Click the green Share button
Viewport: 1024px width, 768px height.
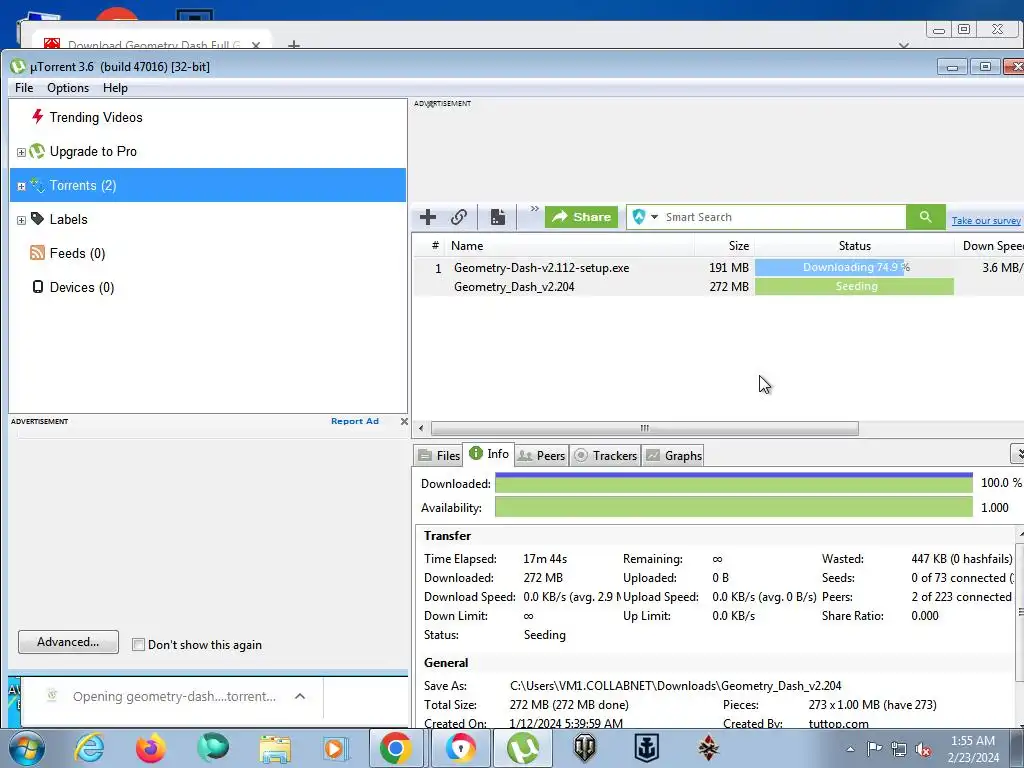point(581,217)
